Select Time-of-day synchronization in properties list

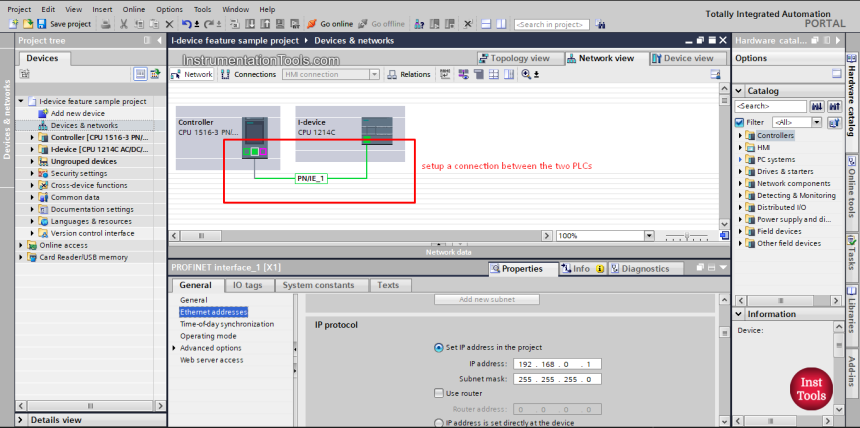[227, 324]
